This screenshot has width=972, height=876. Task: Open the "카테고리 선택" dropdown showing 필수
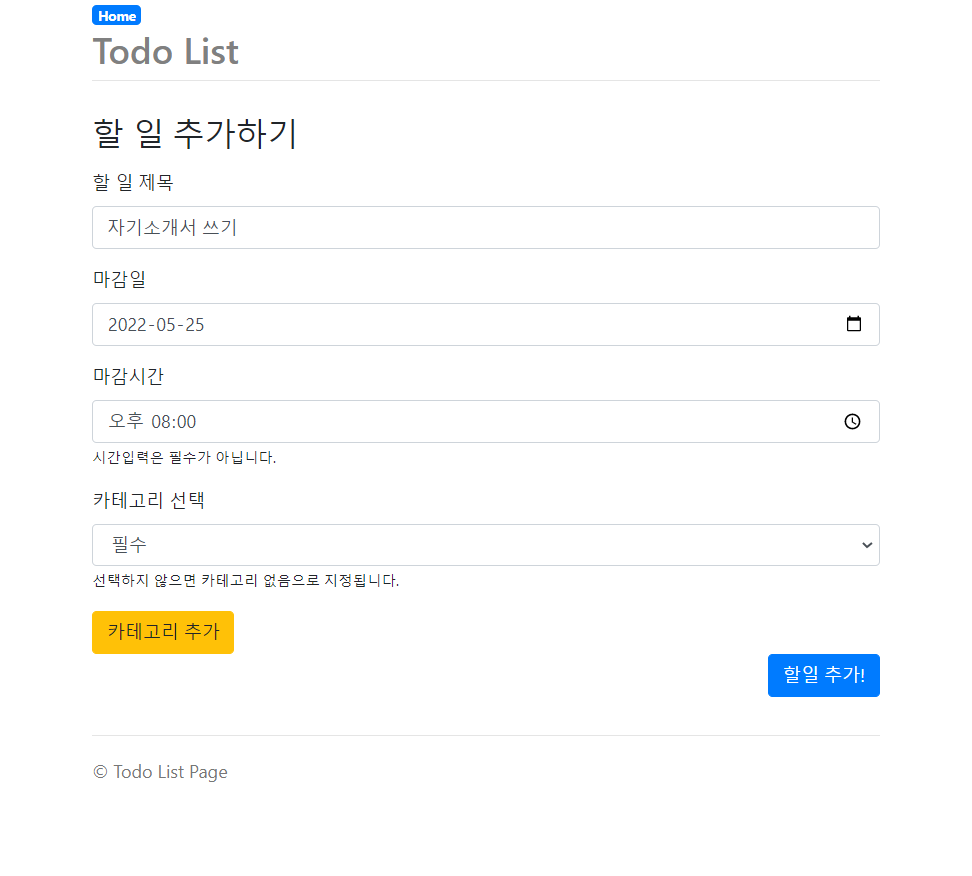[x=486, y=544]
